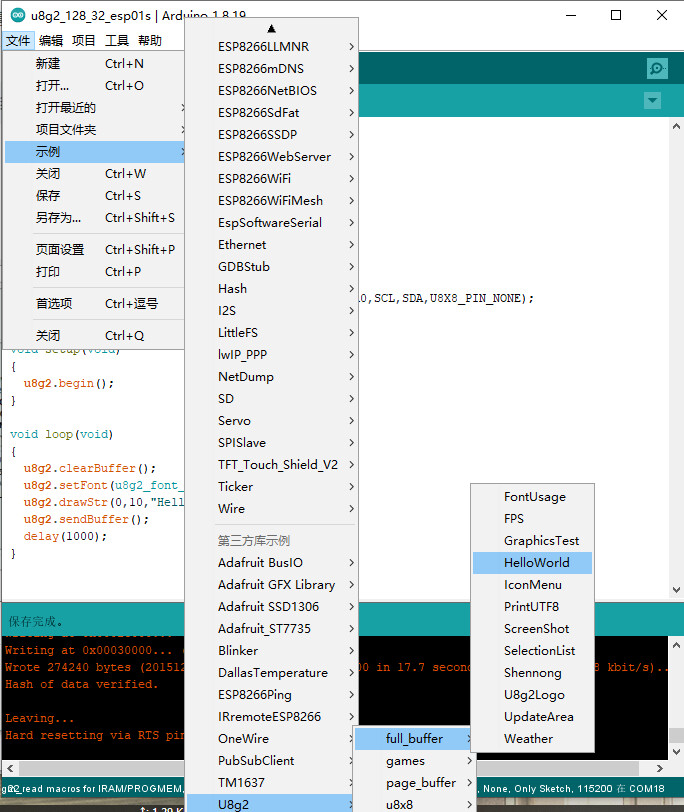Open the page_buffer submenu
This screenshot has height=812, width=684.
413,782
